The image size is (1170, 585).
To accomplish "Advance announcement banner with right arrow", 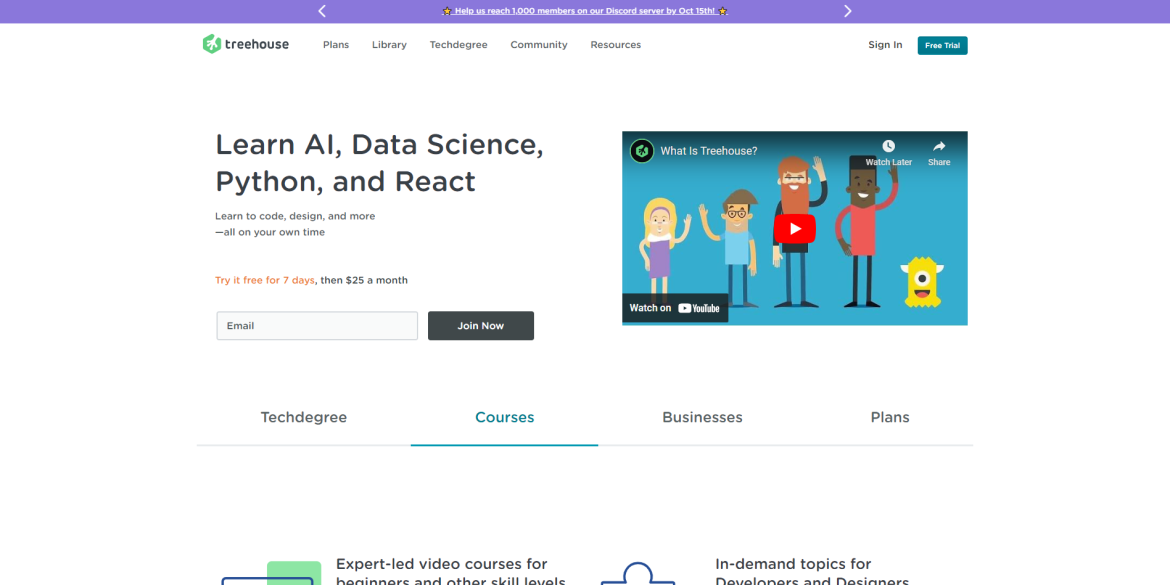I will (848, 11).
